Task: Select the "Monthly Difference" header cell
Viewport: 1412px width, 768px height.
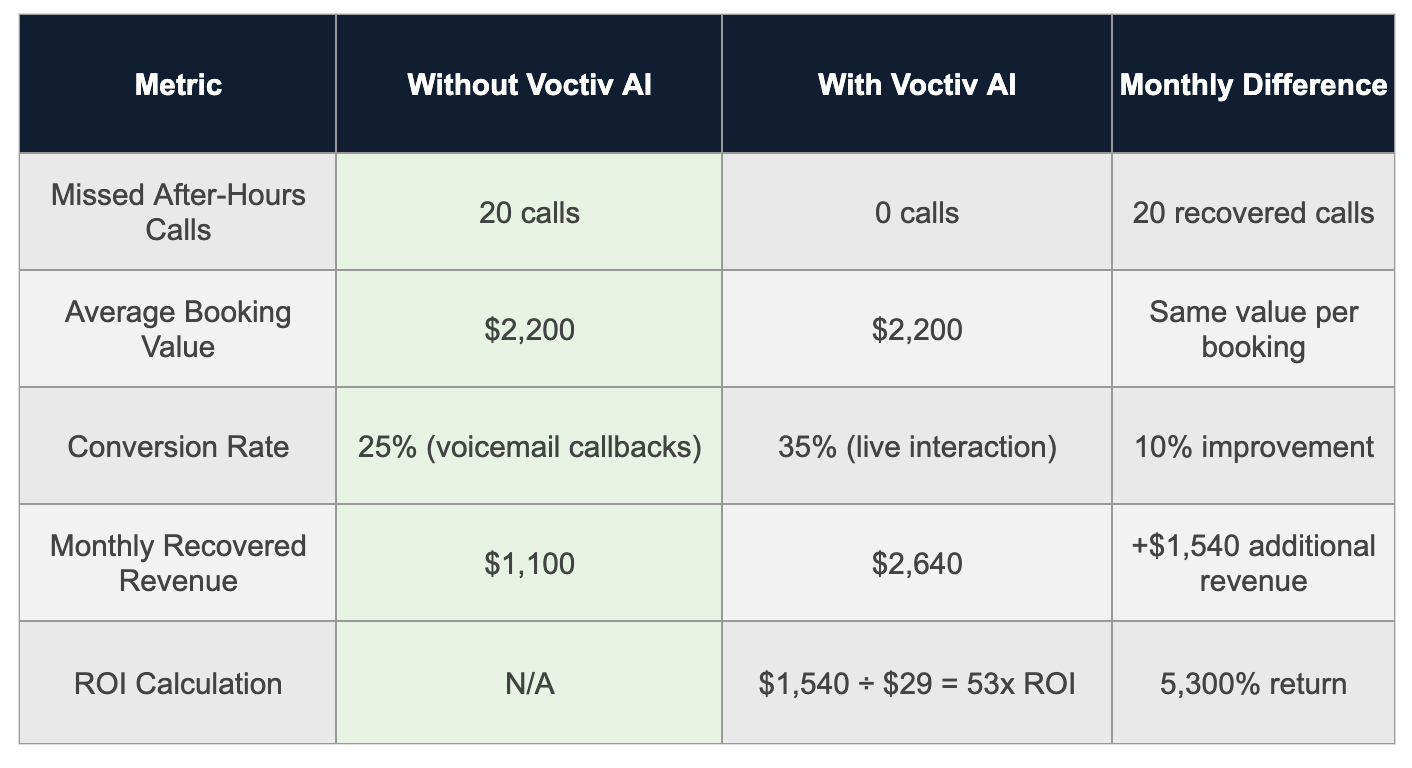Action: (x=1253, y=85)
